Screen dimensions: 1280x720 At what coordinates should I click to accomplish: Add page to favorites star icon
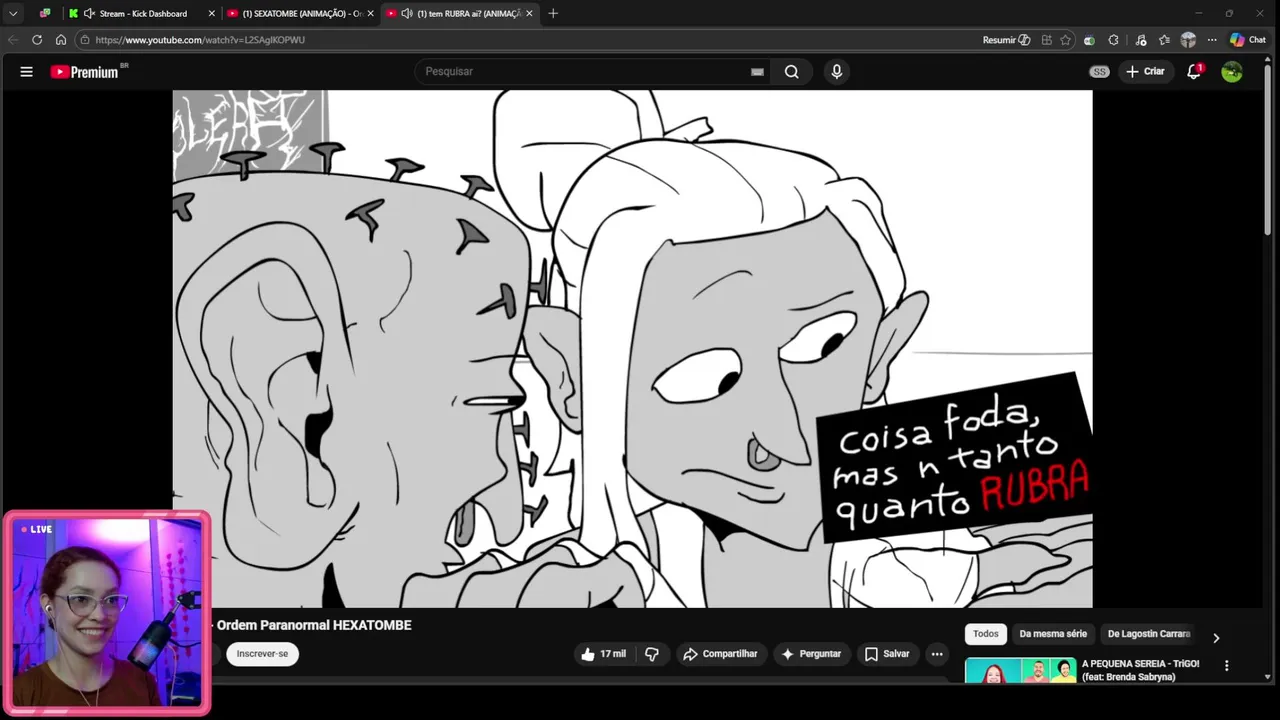click(1065, 40)
